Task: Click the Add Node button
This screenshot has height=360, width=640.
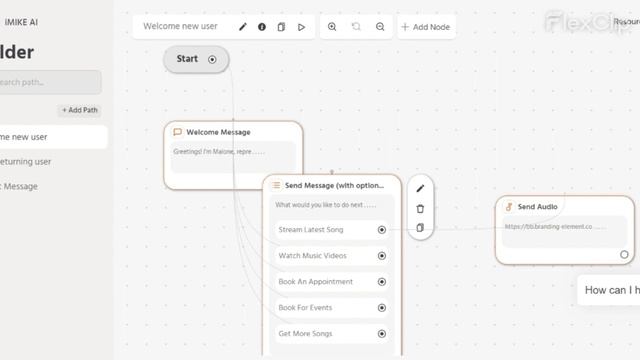Action: pyautogui.click(x=426, y=27)
